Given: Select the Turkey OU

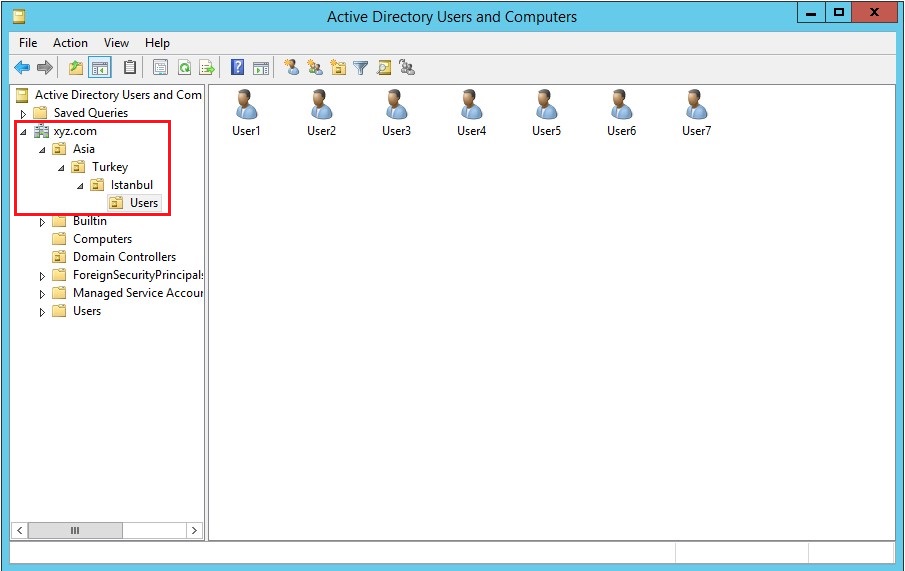Looking at the screenshot, I should 110,167.
